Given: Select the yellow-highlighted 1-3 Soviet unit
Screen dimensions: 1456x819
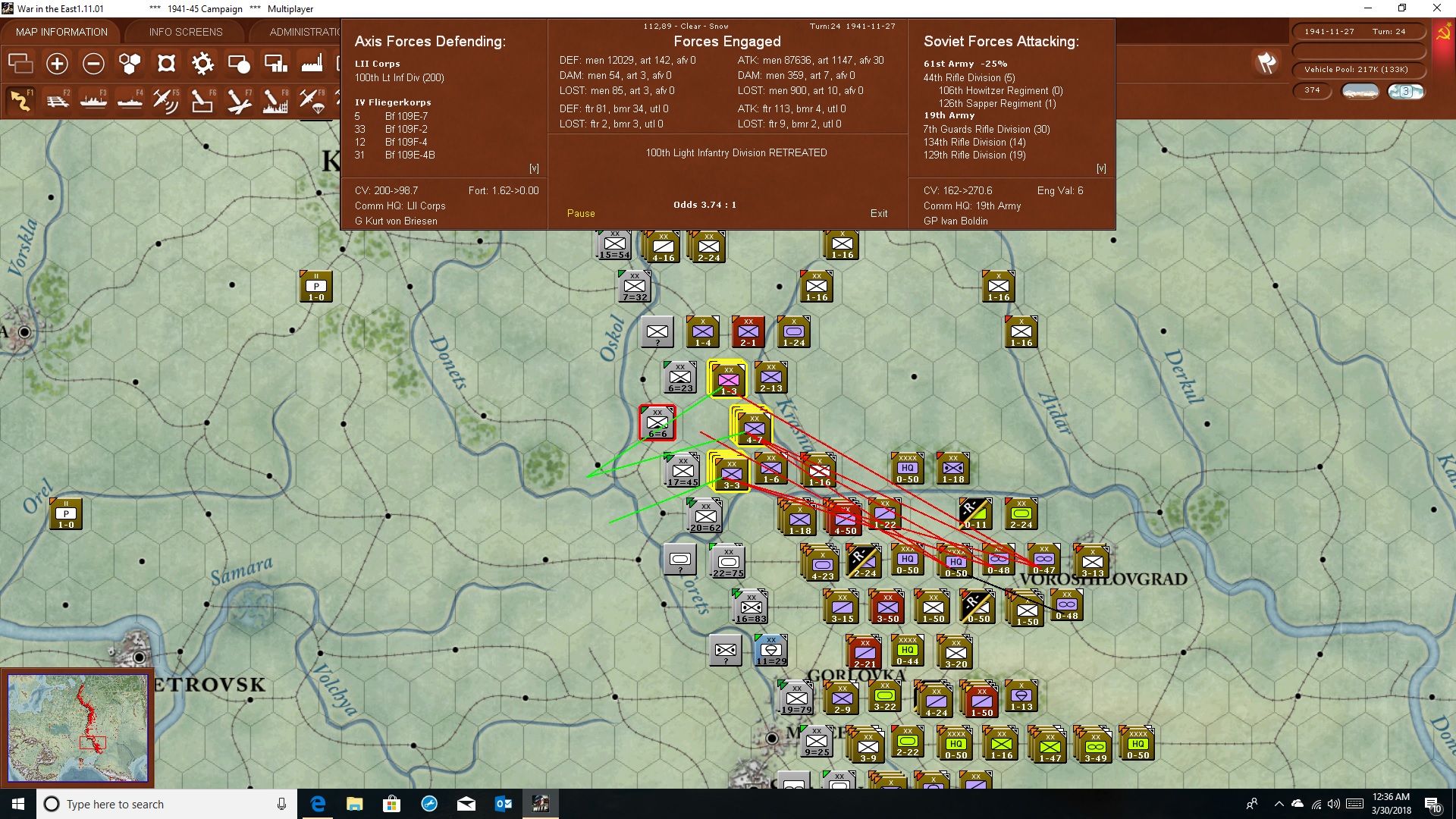Looking at the screenshot, I should coord(728,378).
